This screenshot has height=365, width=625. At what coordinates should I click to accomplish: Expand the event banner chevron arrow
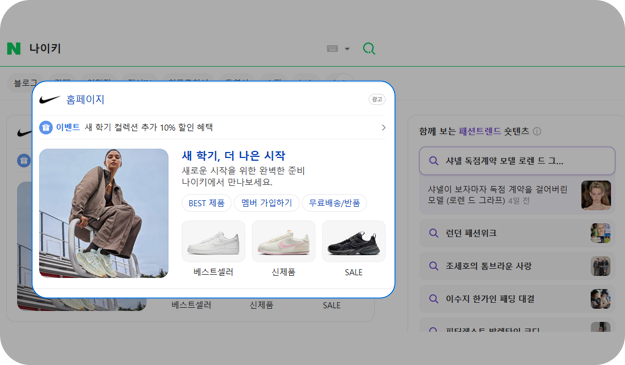383,128
